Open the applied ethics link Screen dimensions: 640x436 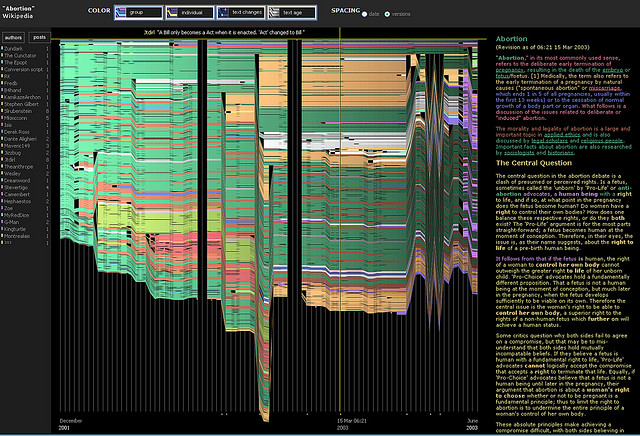[x=562, y=135]
